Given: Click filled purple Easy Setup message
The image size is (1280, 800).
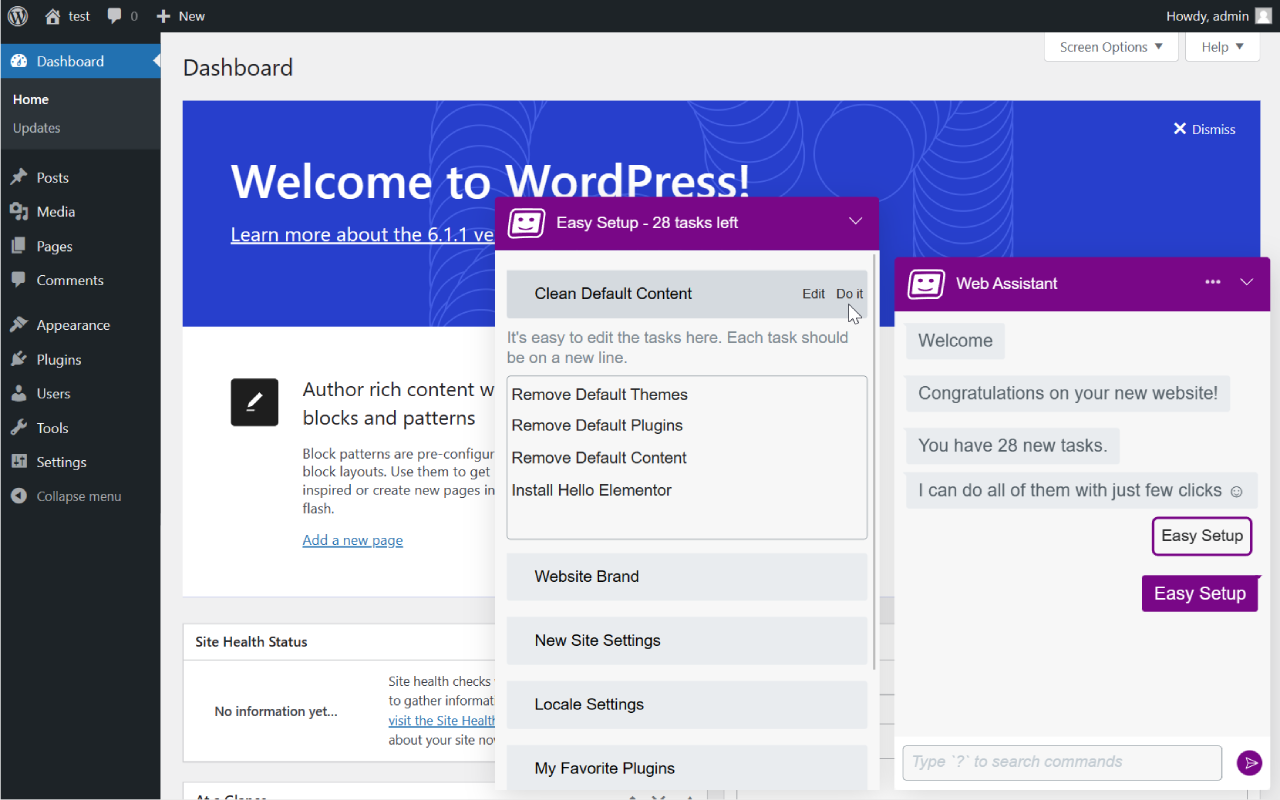Looking at the screenshot, I should click(1200, 594).
